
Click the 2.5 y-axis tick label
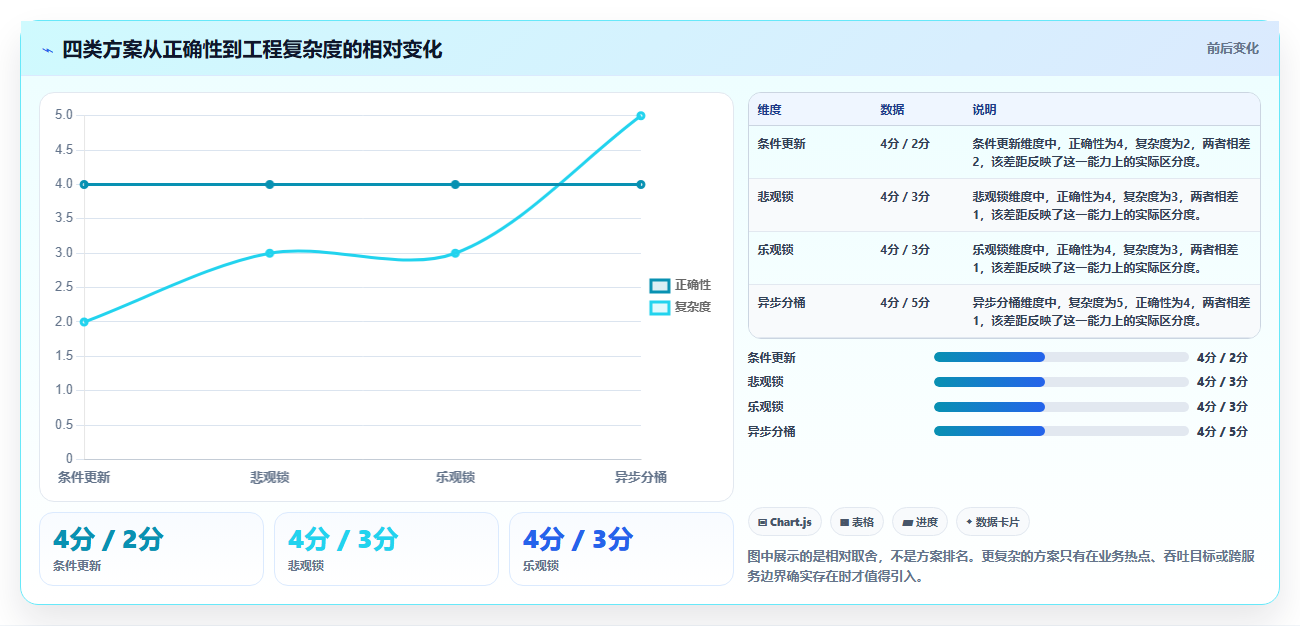click(x=64, y=287)
